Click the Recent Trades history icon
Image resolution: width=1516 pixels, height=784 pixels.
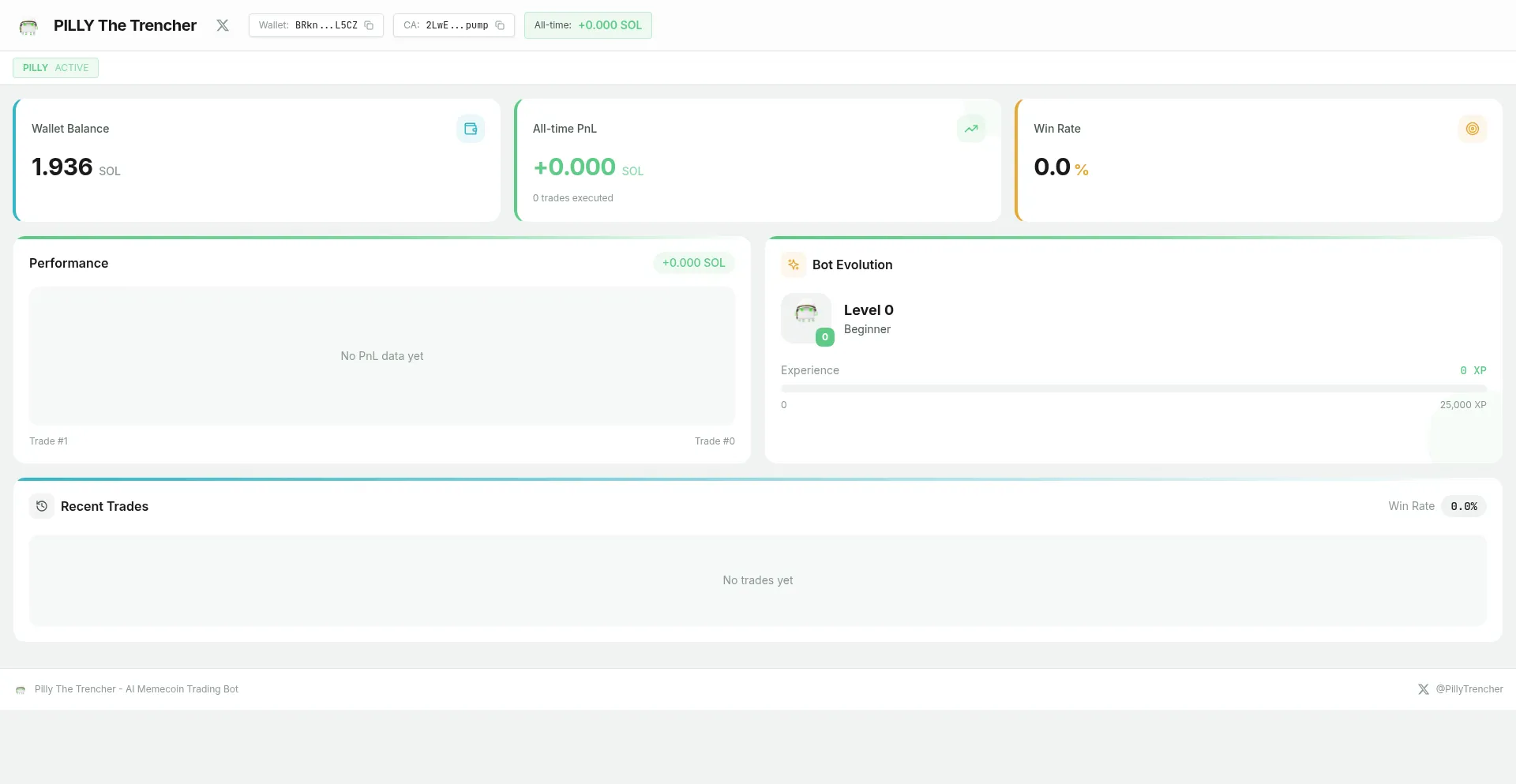point(42,506)
